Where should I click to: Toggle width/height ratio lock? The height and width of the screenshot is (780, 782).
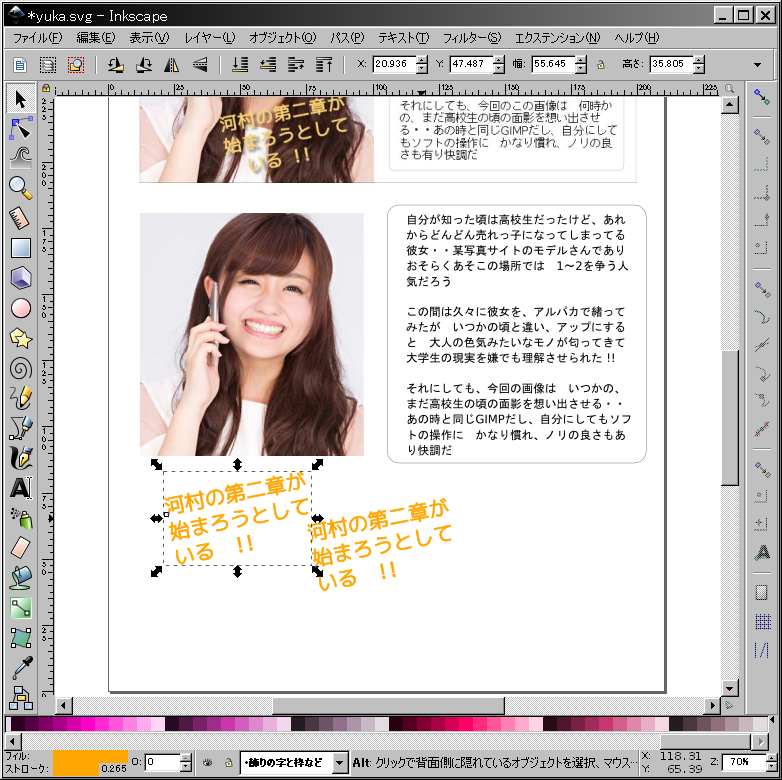coord(601,64)
